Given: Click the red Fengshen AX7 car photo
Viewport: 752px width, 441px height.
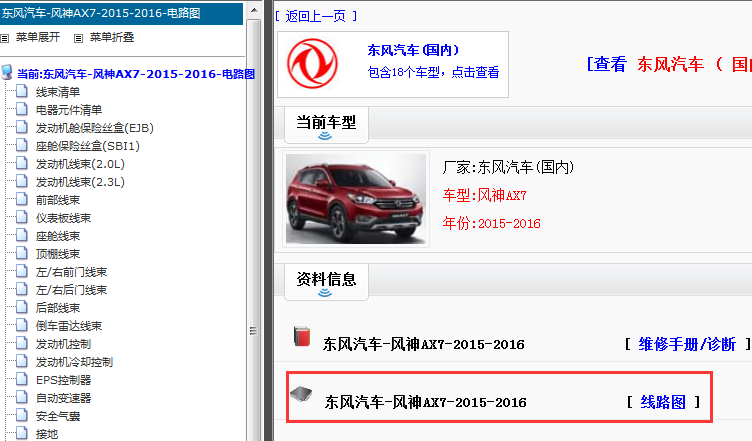Looking at the screenshot, I should [356, 199].
